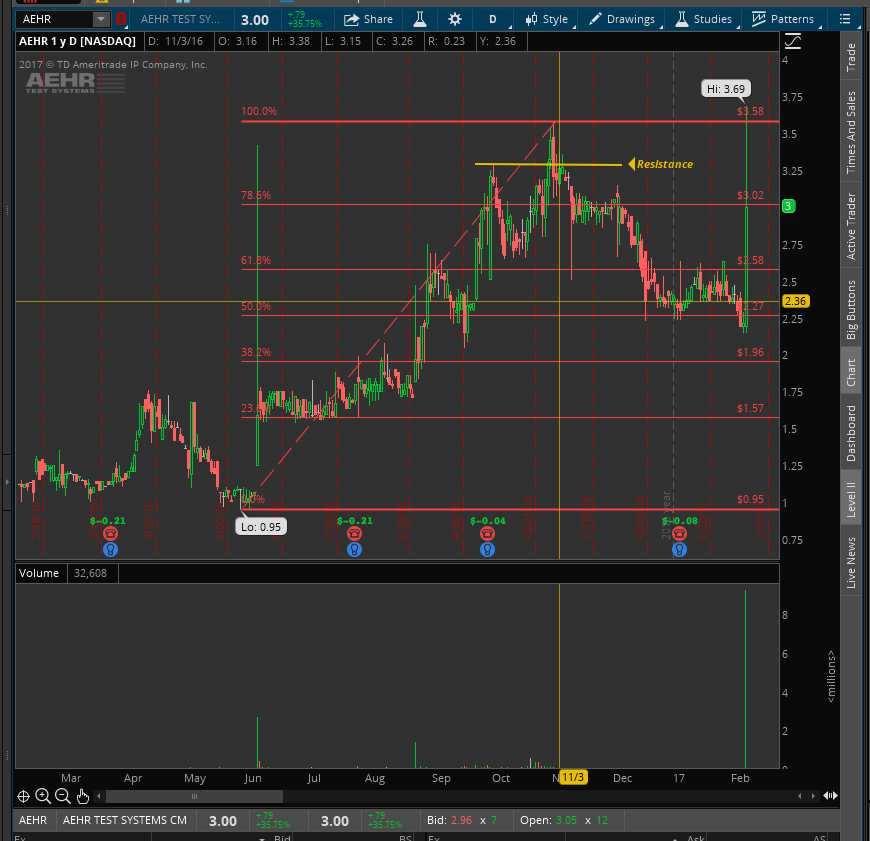Click the red symbol link clip icon
The image size is (870, 841).
[x=121, y=19]
